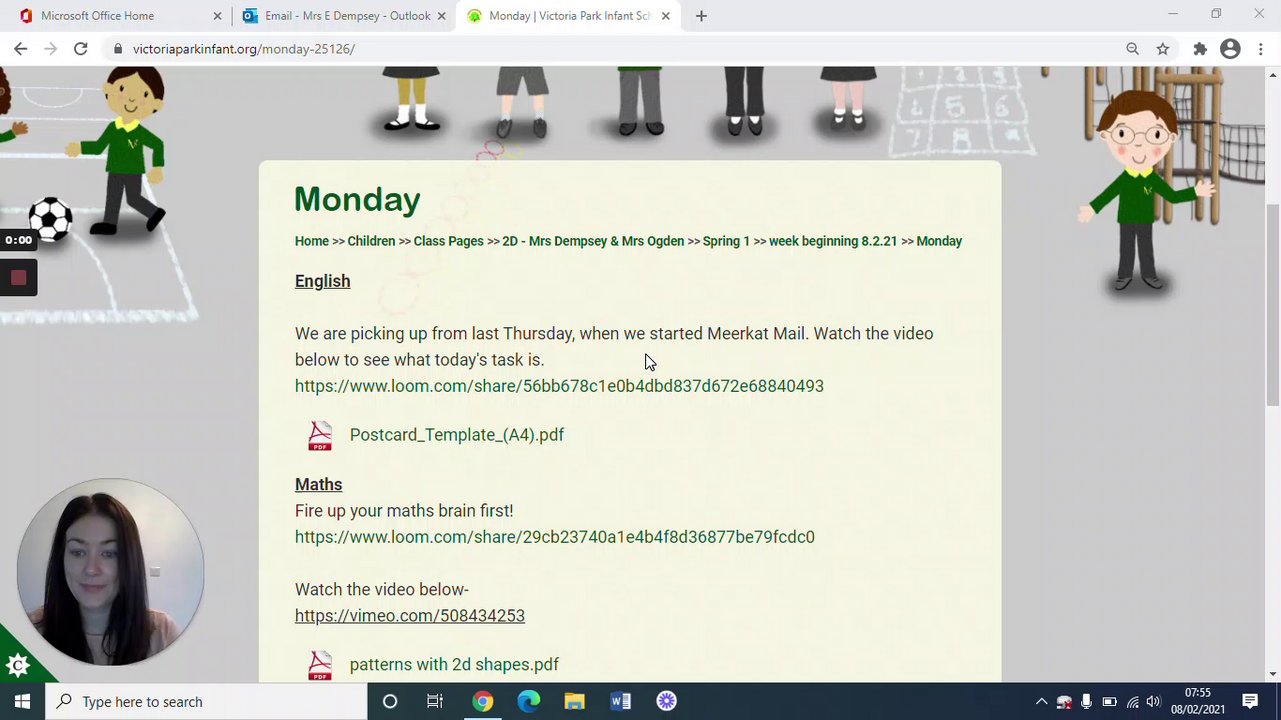Open Postcard_Template_(A4).pdf link

(x=457, y=435)
